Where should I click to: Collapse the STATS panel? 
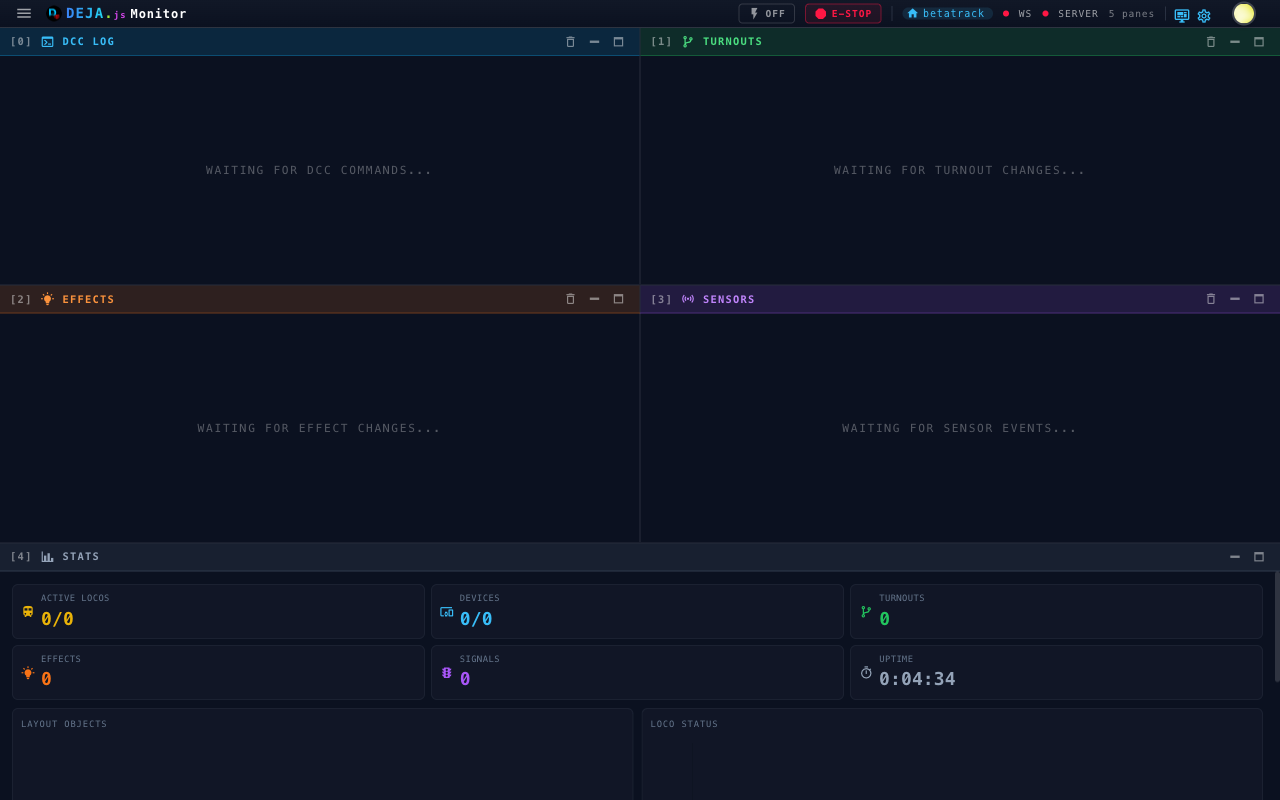1234,556
